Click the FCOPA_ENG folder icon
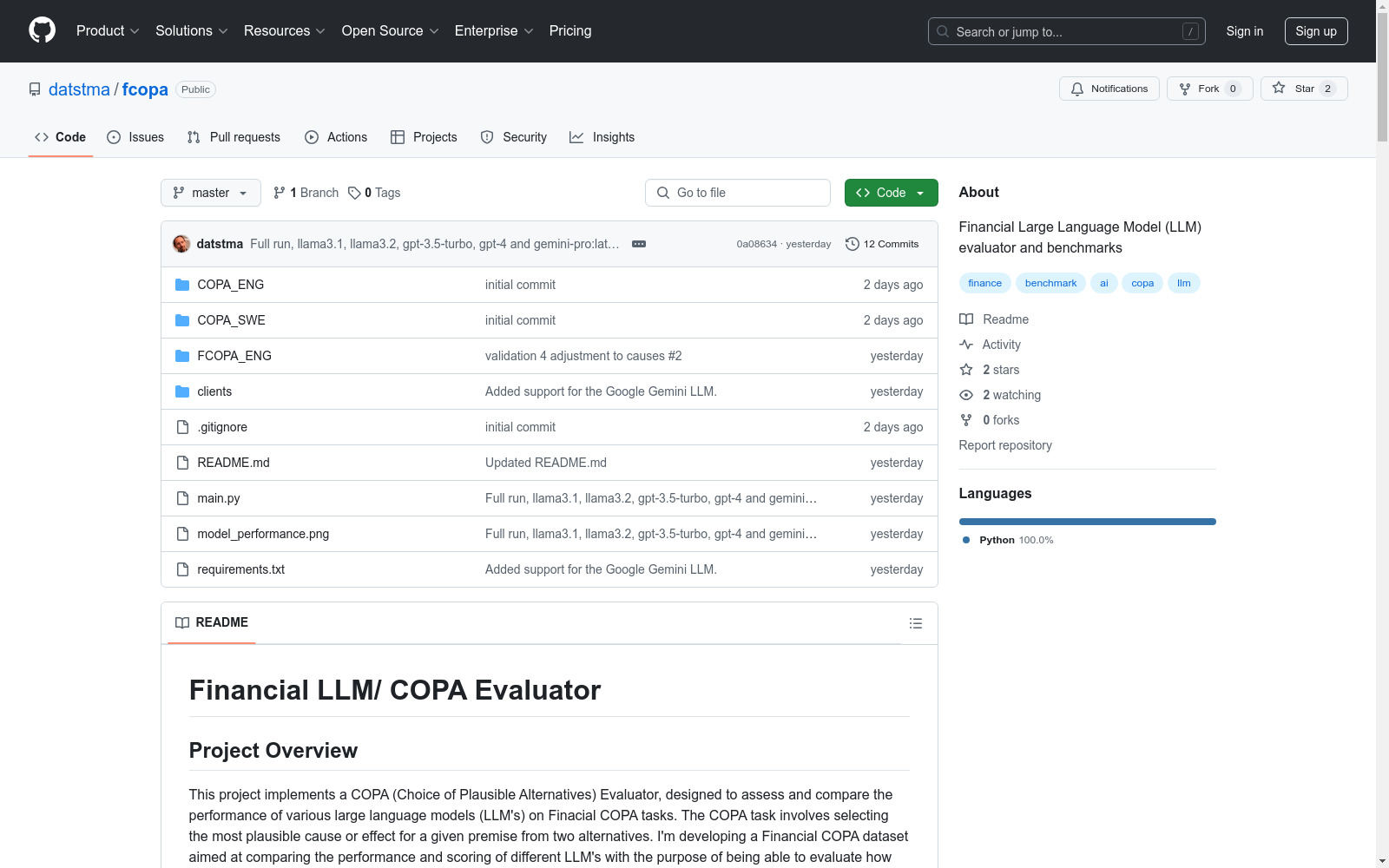The width and height of the screenshot is (1389, 868). pyautogui.click(x=182, y=356)
